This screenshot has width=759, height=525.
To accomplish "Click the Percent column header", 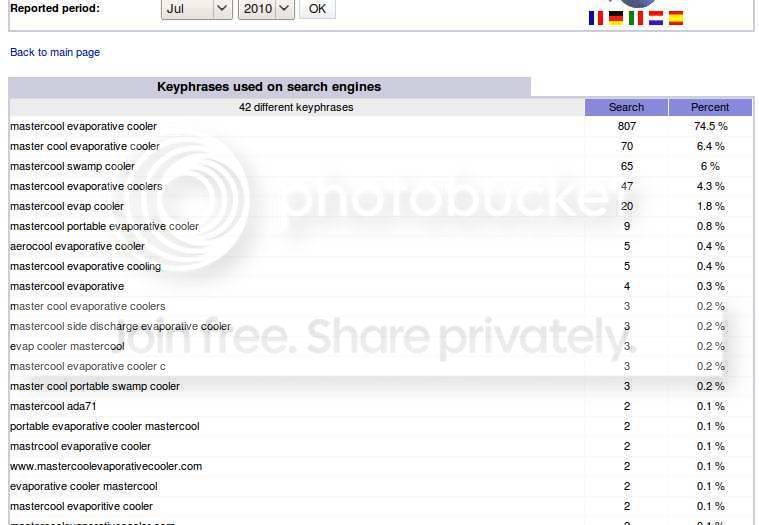I will tap(711, 107).
